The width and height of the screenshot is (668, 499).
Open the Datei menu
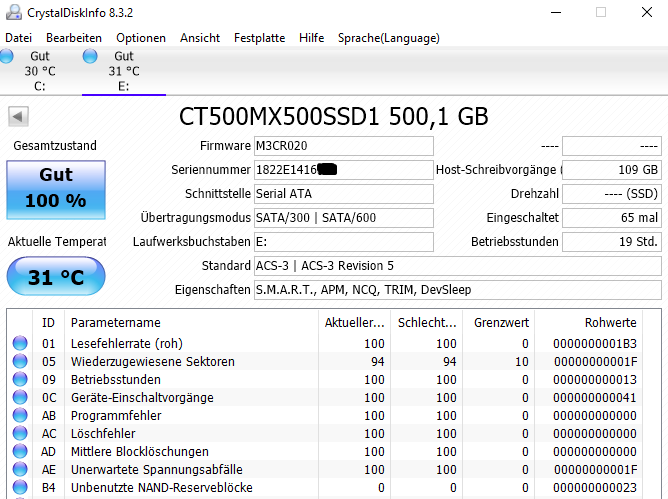coord(18,38)
